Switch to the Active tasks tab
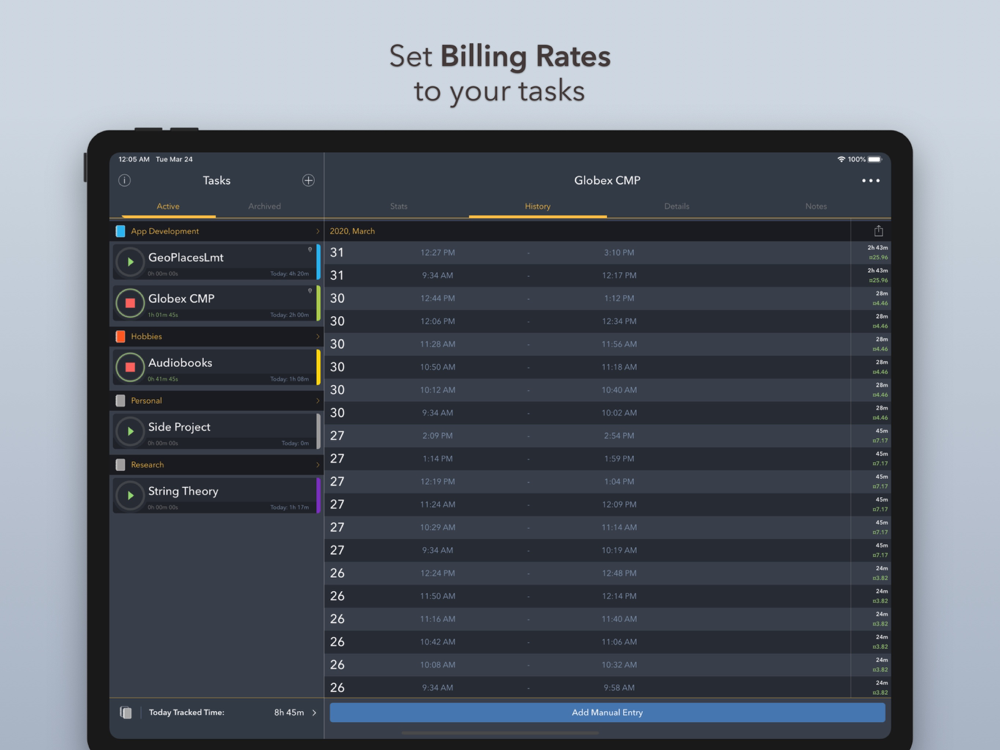This screenshot has width=1000, height=750. [x=168, y=206]
